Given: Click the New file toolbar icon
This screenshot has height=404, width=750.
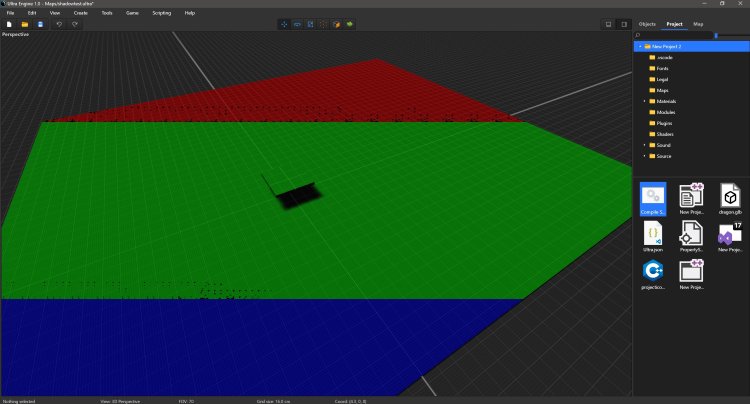Looking at the screenshot, I should pyautogui.click(x=8, y=24).
